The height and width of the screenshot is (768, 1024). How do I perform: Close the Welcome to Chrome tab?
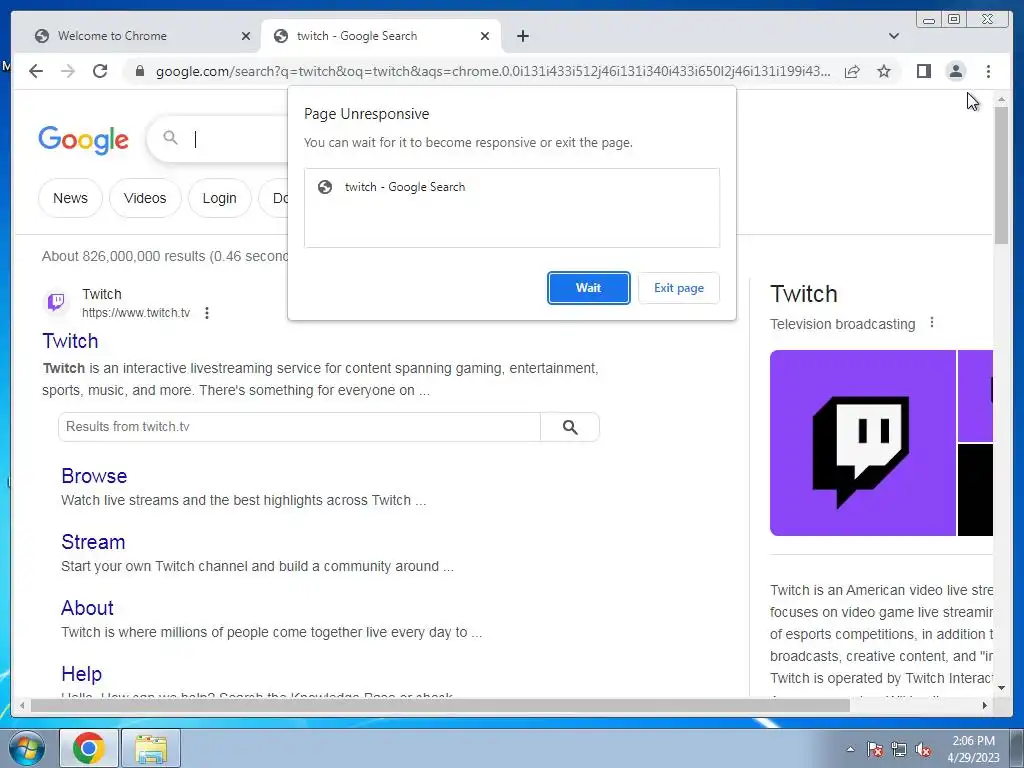tap(246, 36)
